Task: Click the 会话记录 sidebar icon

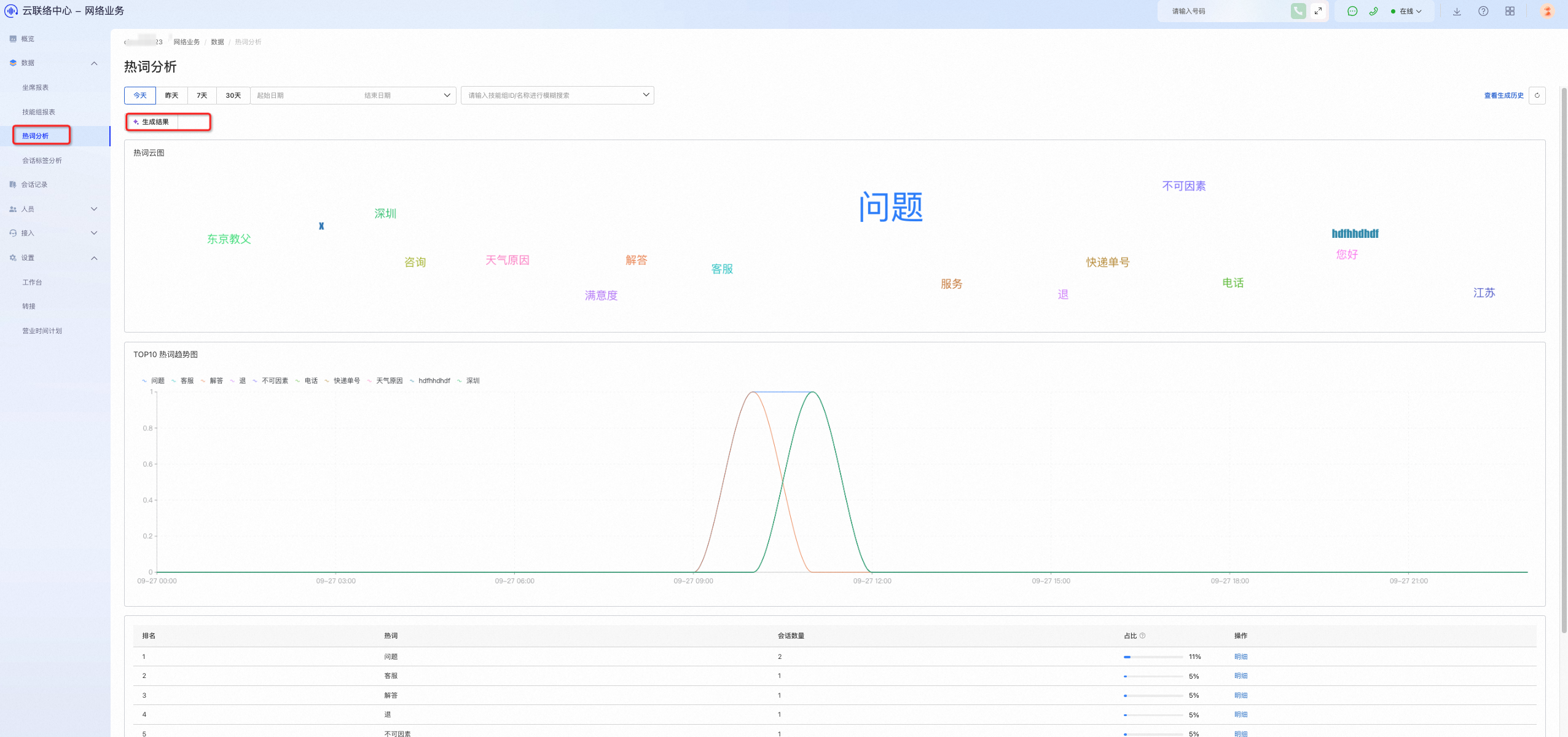Action: click(13, 184)
